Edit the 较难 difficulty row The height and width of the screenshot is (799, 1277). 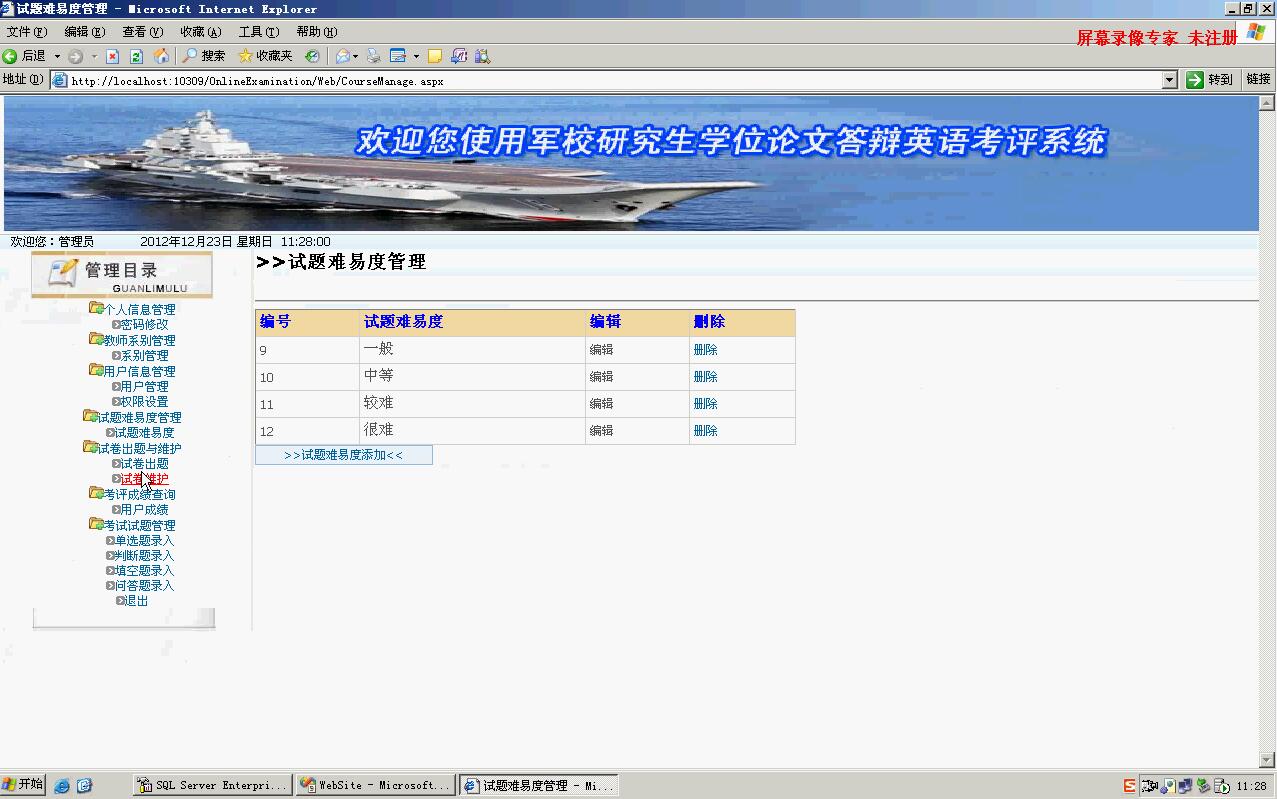coord(601,404)
